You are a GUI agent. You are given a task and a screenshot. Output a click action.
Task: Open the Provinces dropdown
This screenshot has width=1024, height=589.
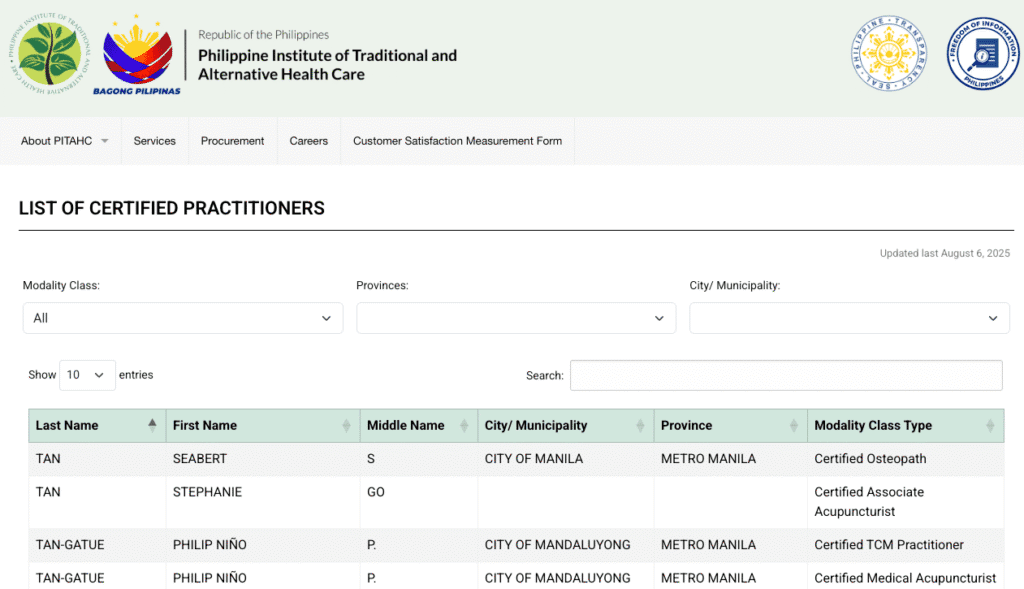(x=515, y=318)
